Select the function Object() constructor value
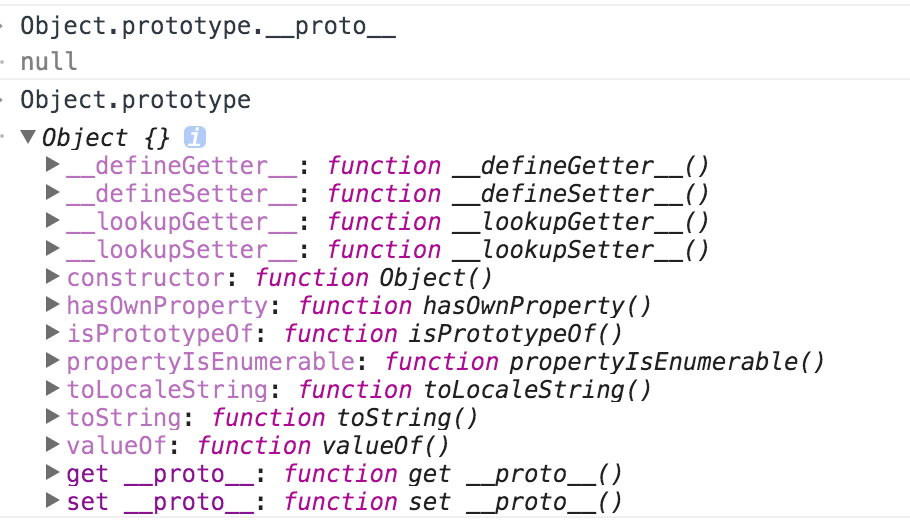 373,278
